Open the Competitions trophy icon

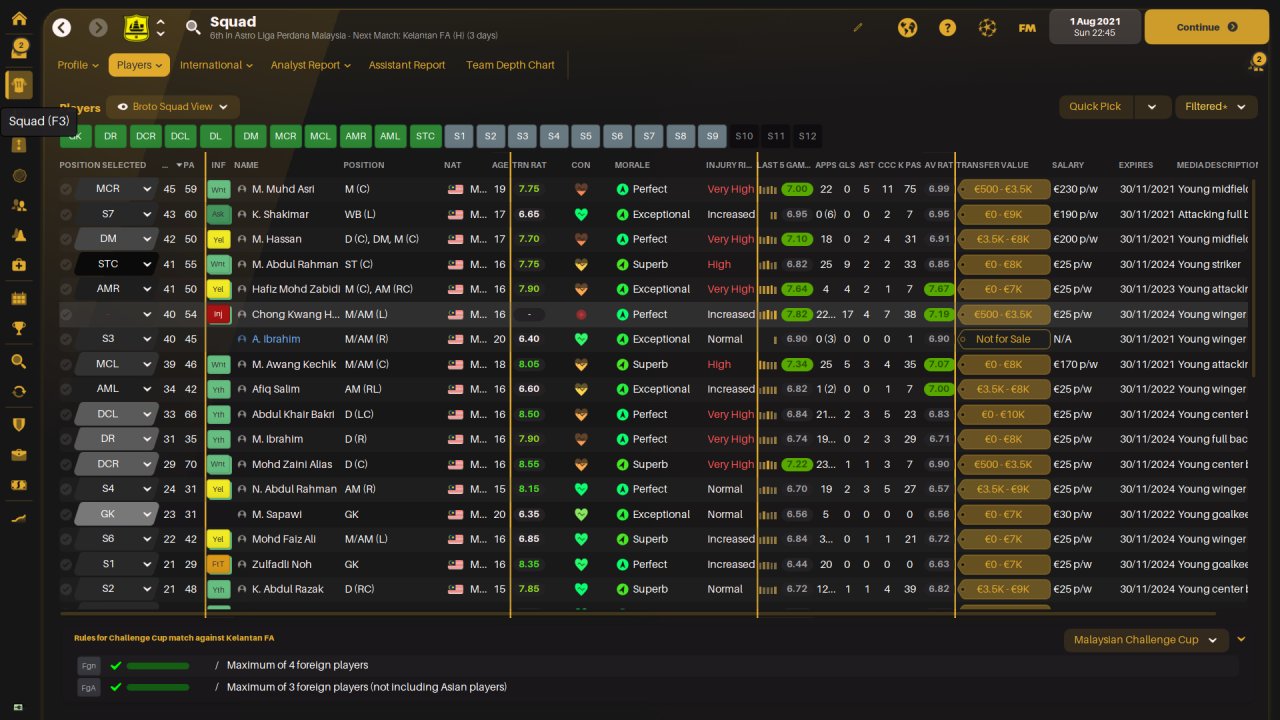click(x=19, y=328)
